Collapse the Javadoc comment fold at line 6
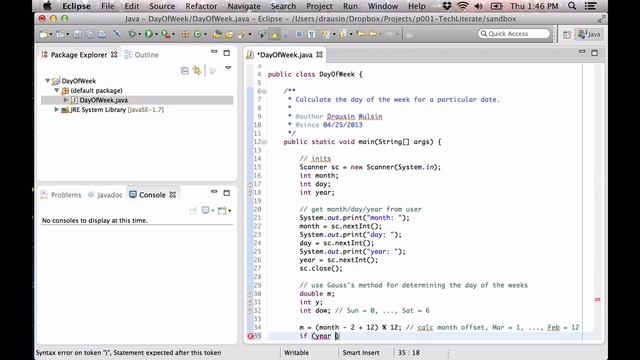This screenshot has width=640, height=360. [264, 91]
